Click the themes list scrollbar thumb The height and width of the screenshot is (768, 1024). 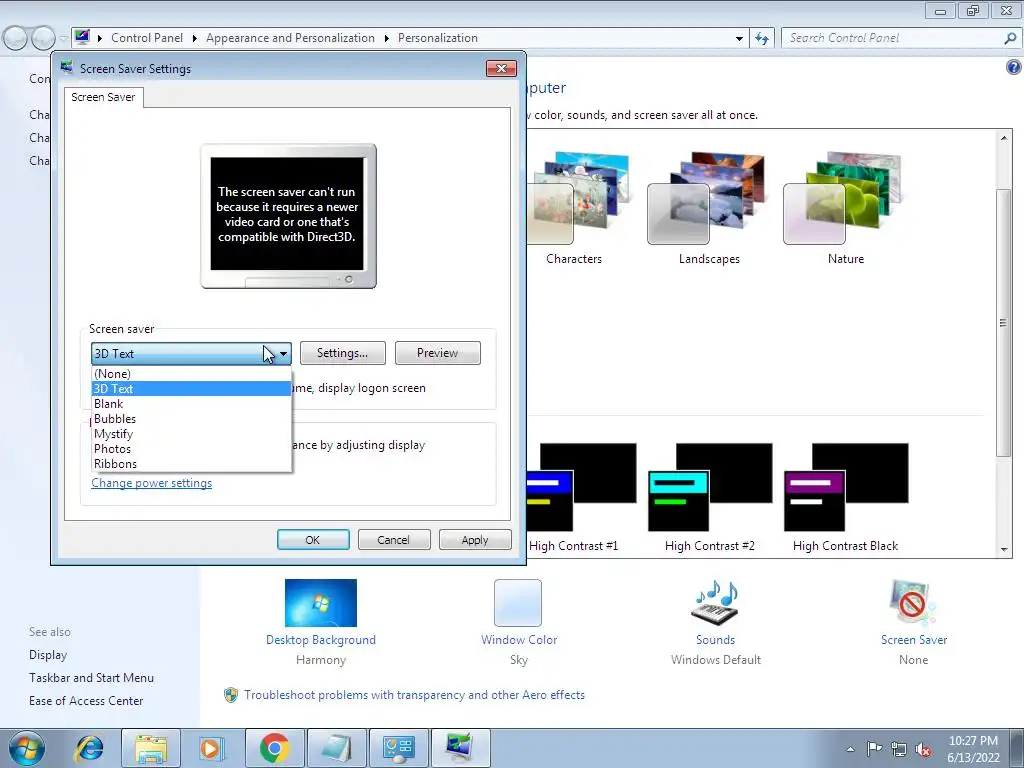1004,322
